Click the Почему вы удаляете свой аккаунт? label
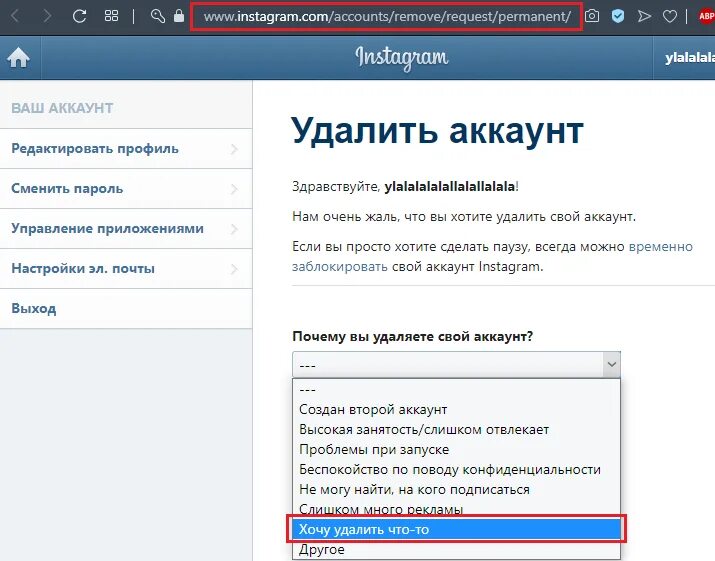Viewport: 715px width, 561px height. (413, 337)
